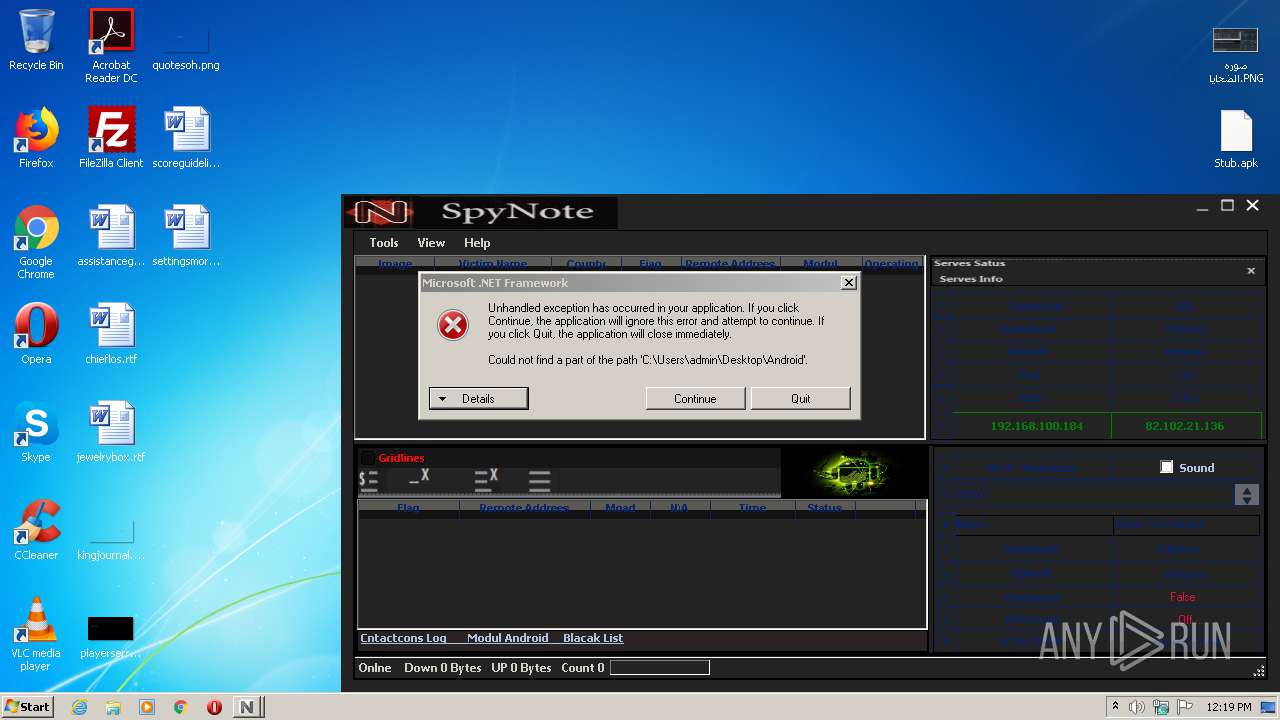This screenshot has width=1280, height=720.
Task: Click the up-down spinner below Sound
Action: click(1246, 495)
